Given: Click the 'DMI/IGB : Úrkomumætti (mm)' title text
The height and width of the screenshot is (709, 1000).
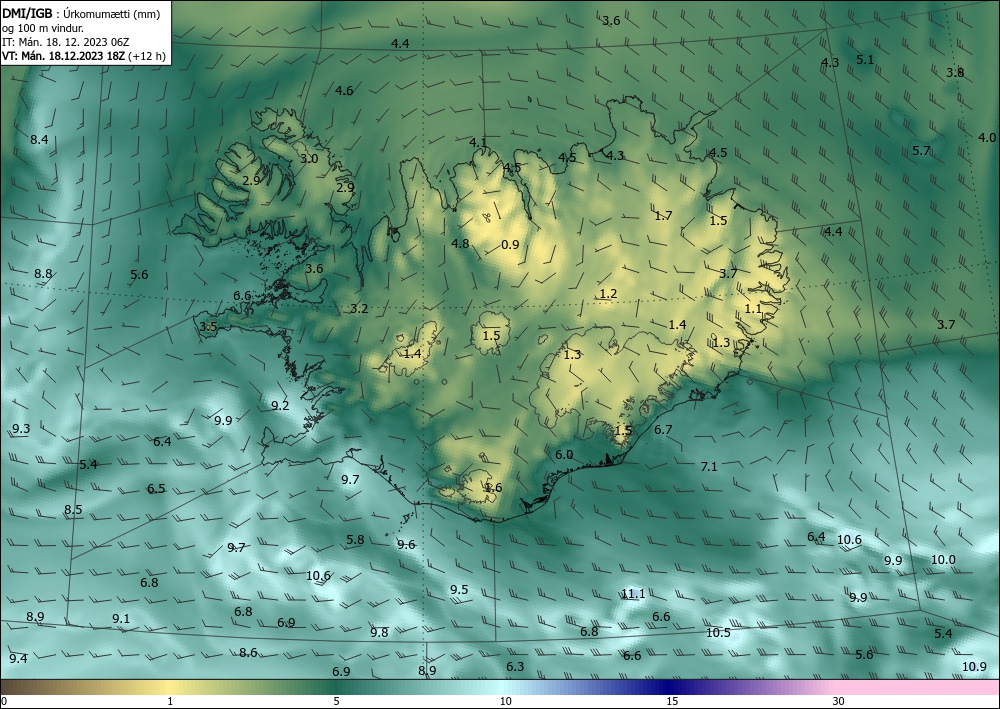Looking at the screenshot, I should (81, 13).
